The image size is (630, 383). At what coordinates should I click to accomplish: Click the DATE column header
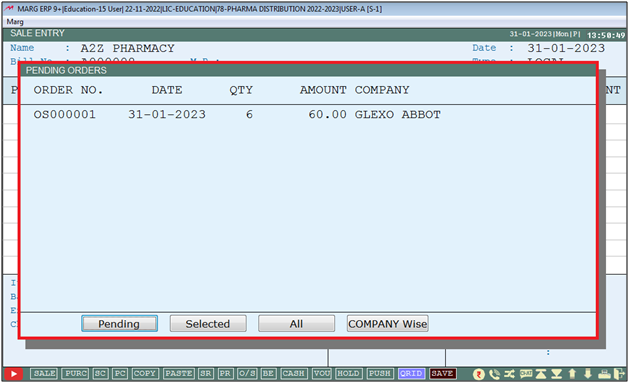click(167, 90)
